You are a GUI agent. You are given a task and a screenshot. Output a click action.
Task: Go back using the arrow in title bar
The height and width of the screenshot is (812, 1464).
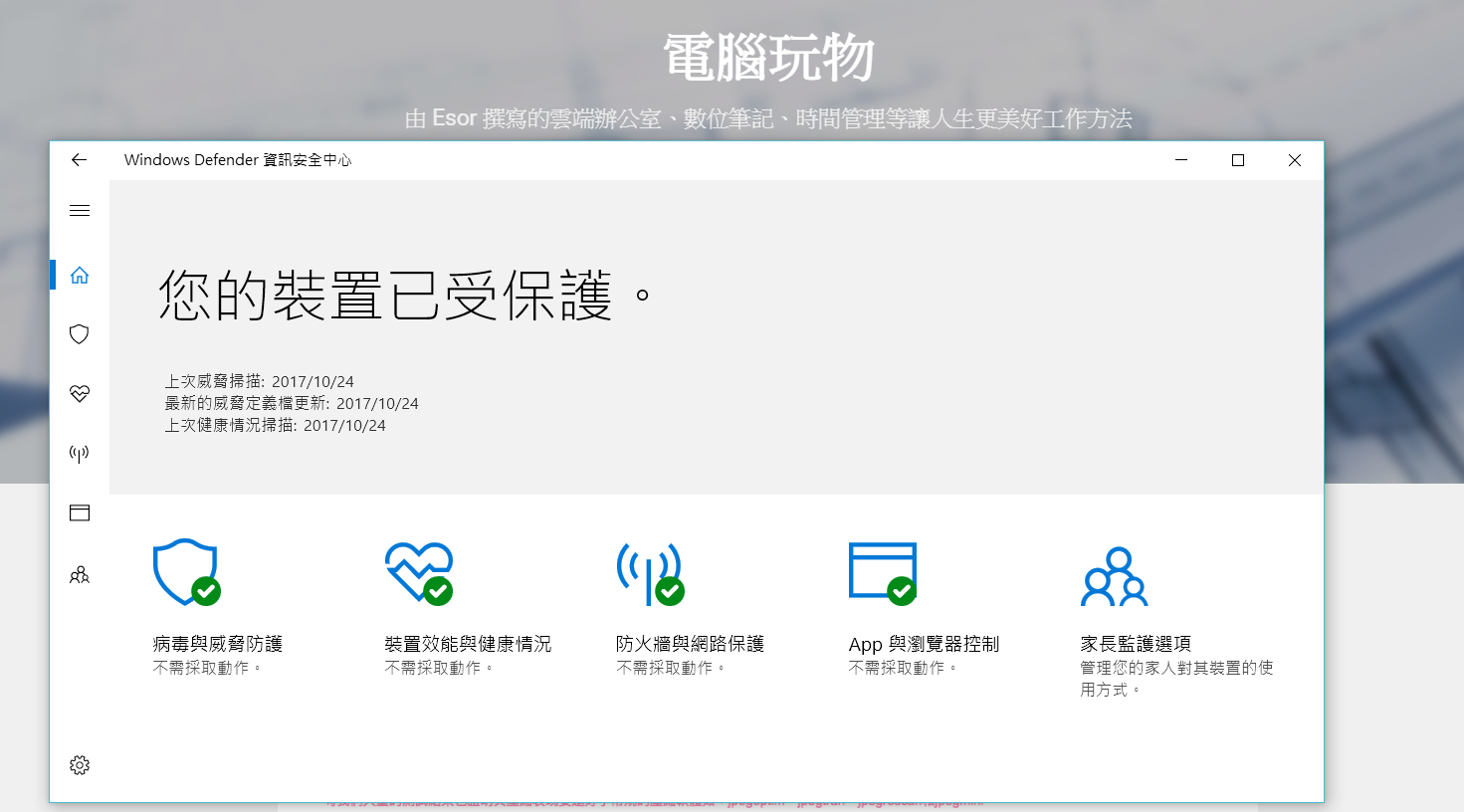coord(80,160)
